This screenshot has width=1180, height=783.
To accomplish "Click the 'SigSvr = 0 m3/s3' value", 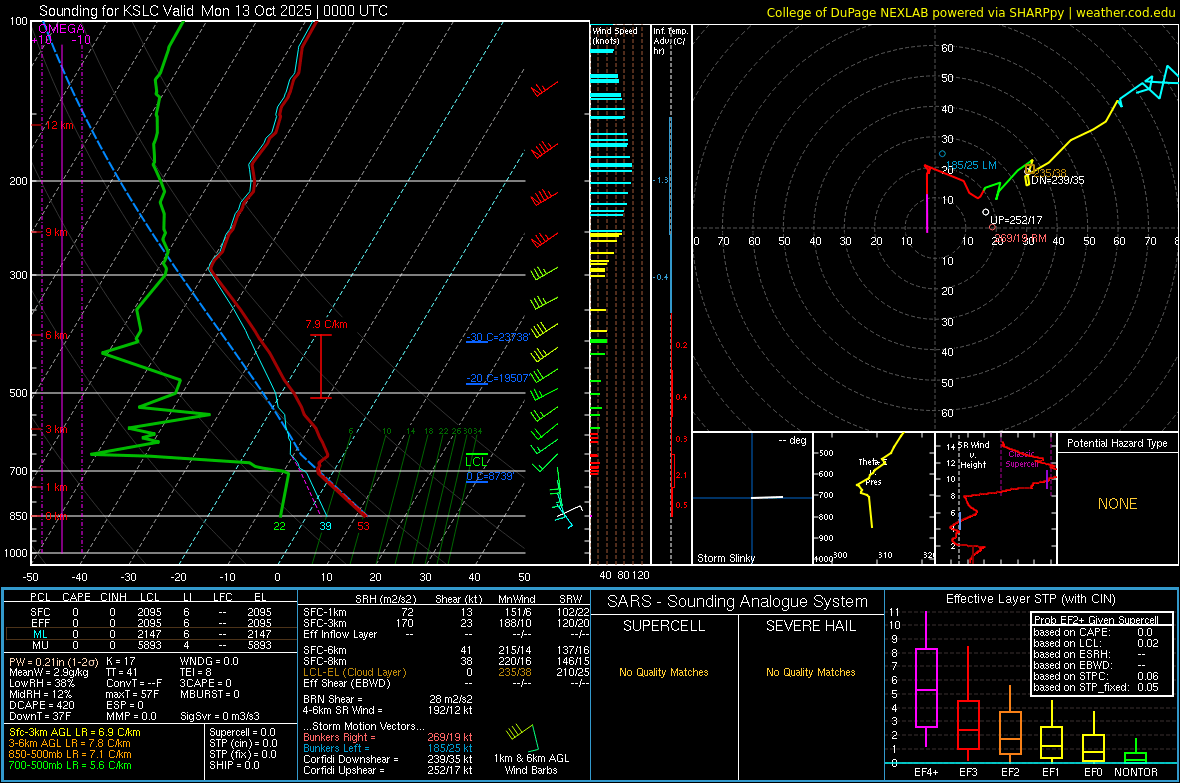I will (x=220, y=717).
